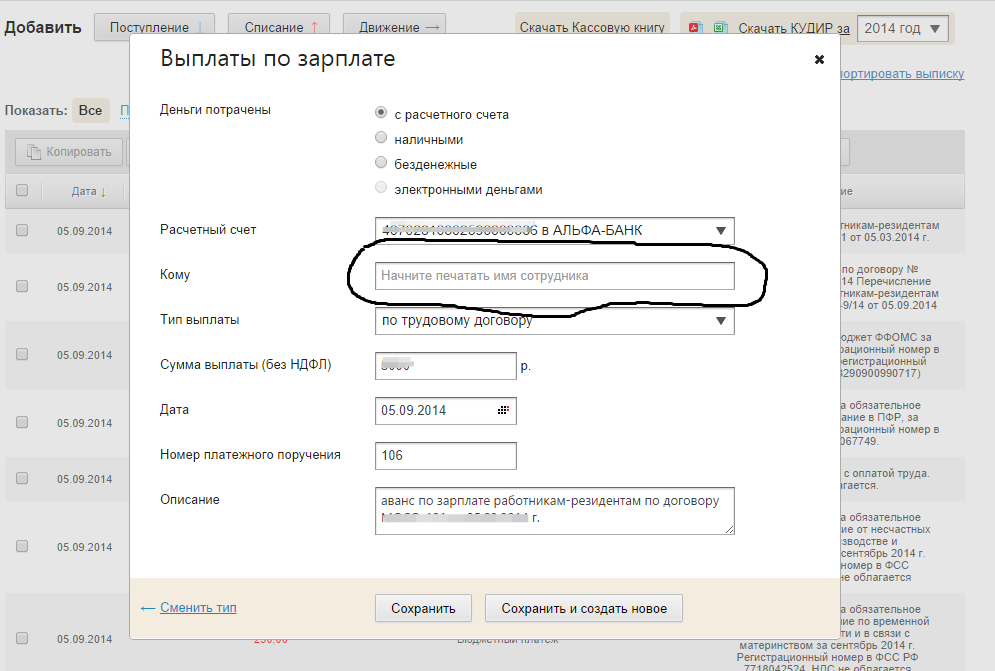Click into the Кому employee name field
This screenshot has width=995, height=671.
pyautogui.click(x=554, y=275)
